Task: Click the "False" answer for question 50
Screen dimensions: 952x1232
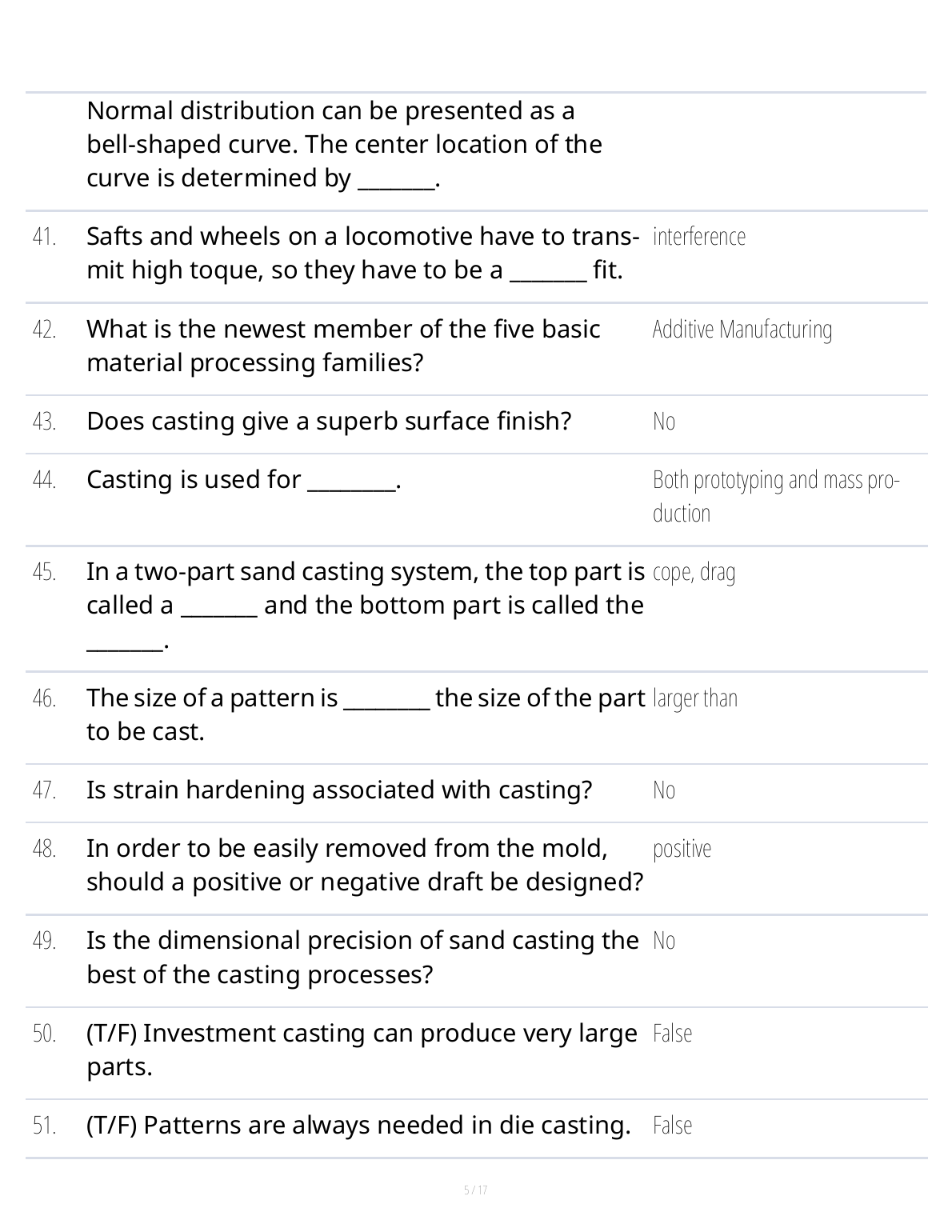Action: 672,1034
